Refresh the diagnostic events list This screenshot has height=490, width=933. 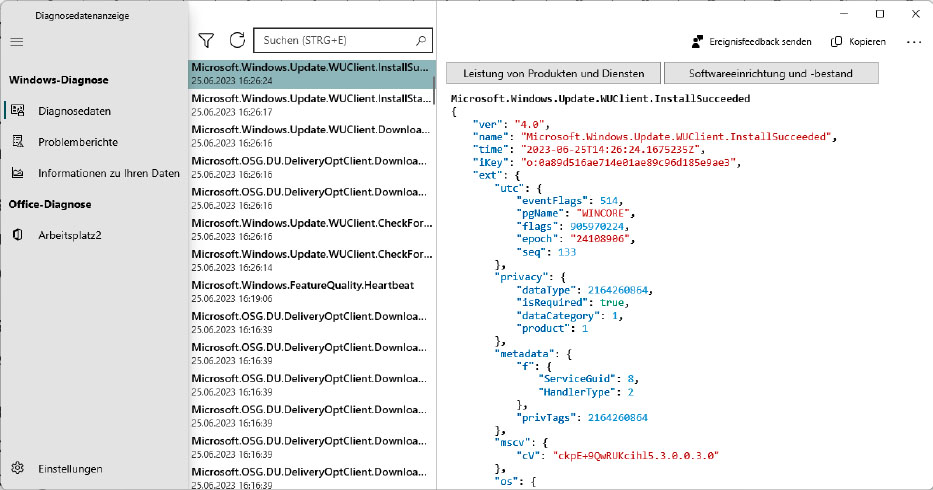(x=237, y=40)
